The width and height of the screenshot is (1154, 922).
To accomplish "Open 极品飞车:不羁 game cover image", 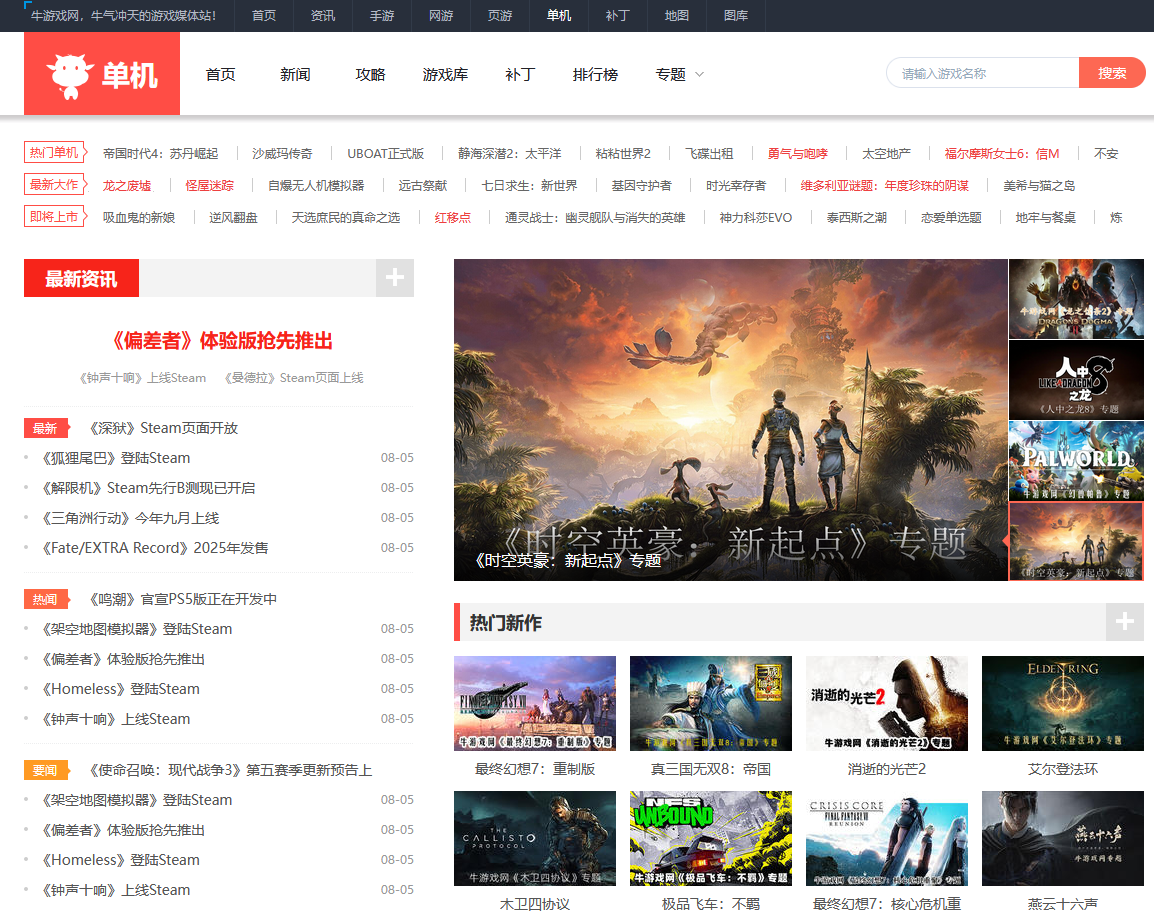I will 710,838.
